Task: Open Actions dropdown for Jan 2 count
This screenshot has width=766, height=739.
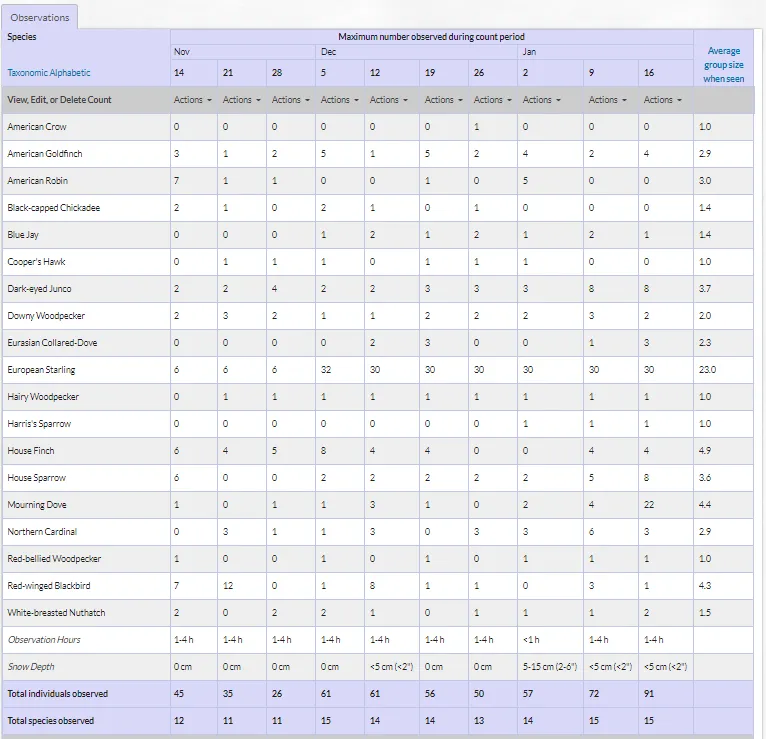Action: pos(542,100)
